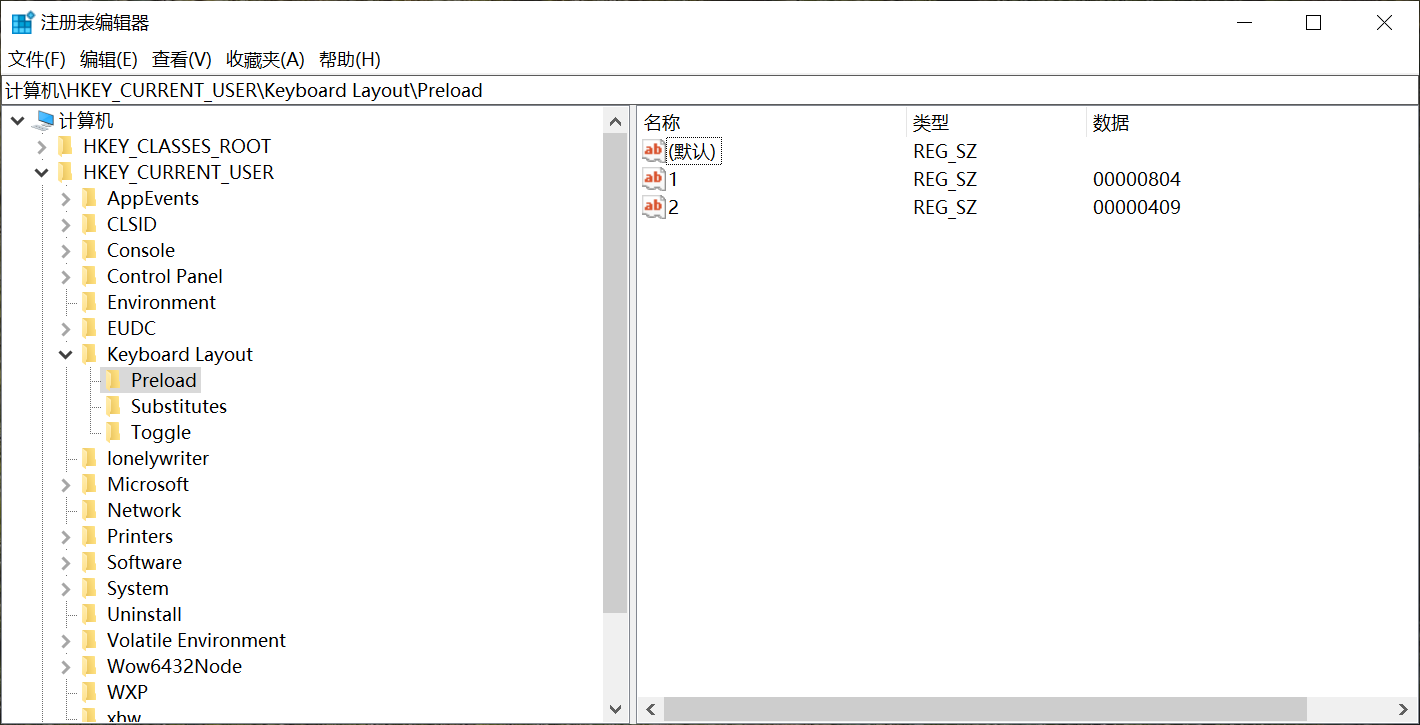Sort by the 类型 column header
This screenshot has height=725, width=1420.
tap(996, 123)
